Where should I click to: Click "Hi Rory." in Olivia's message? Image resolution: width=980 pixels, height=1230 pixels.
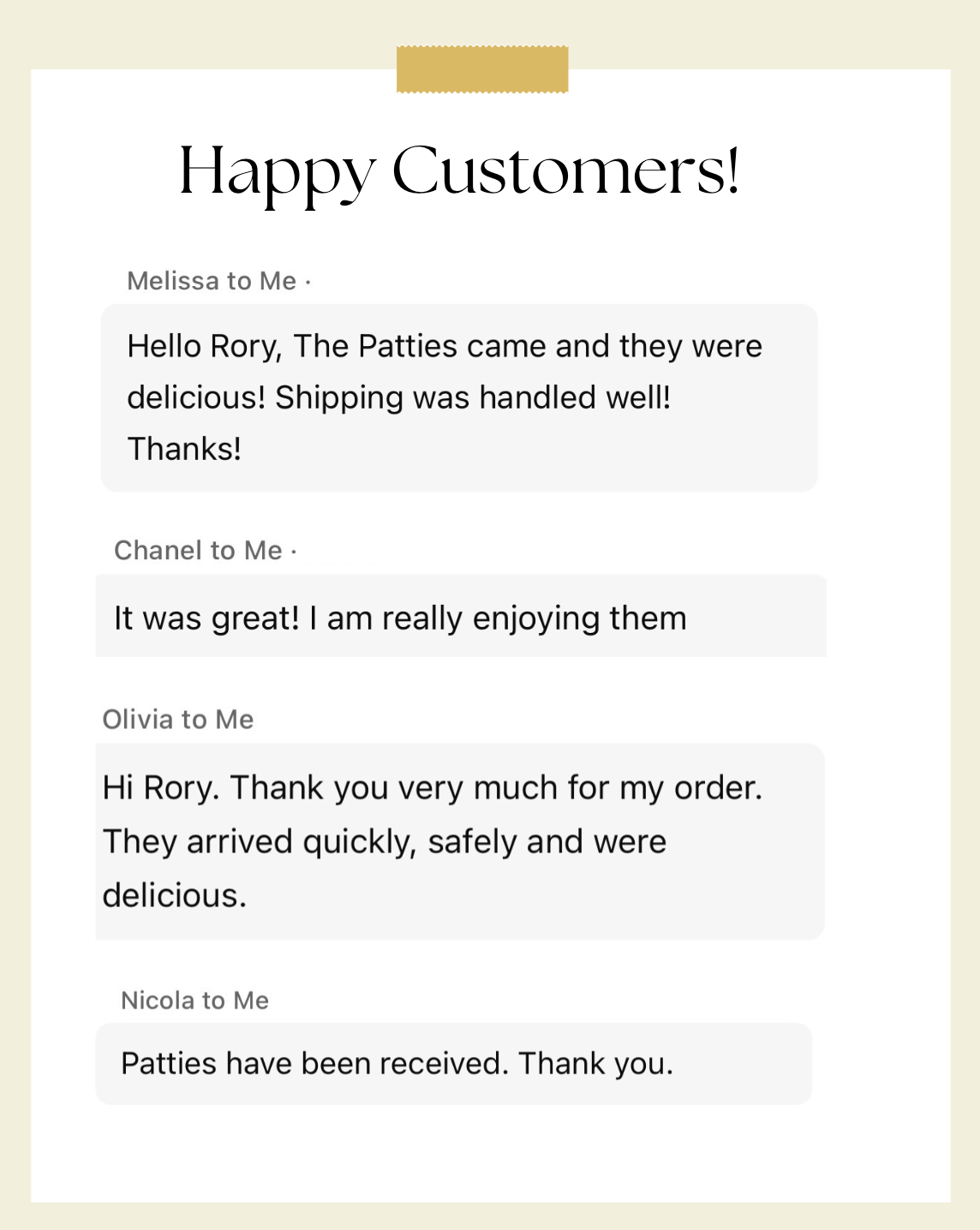(x=161, y=787)
